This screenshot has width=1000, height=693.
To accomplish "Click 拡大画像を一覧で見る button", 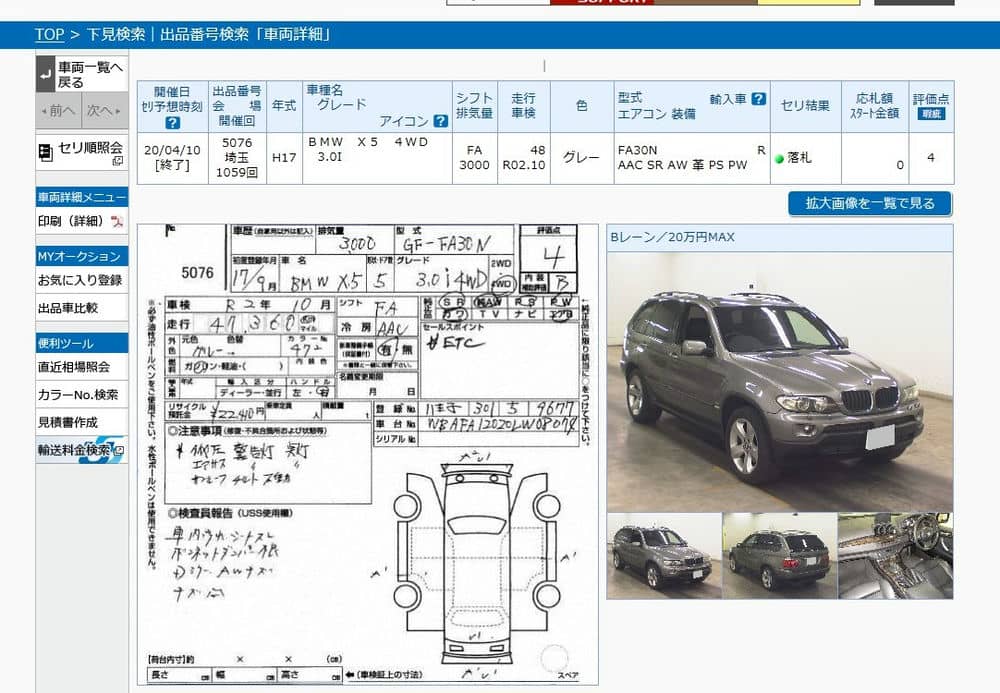I will click(870, 203).
